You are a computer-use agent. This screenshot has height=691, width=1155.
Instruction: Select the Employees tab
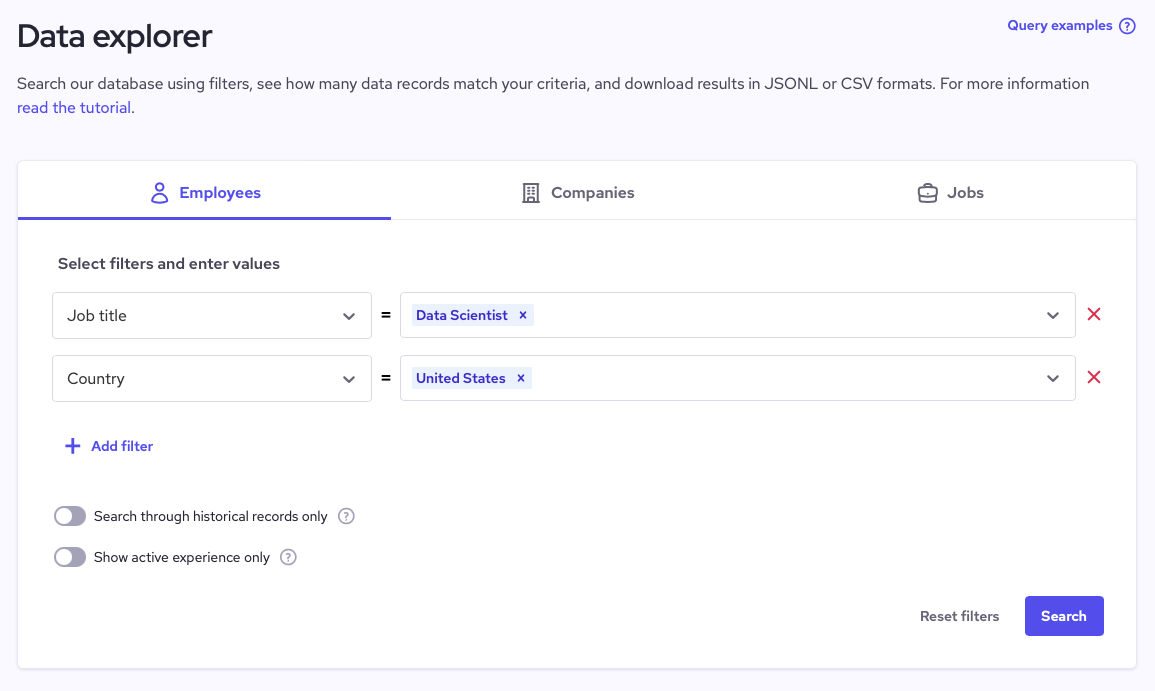[x=205, y=193]
